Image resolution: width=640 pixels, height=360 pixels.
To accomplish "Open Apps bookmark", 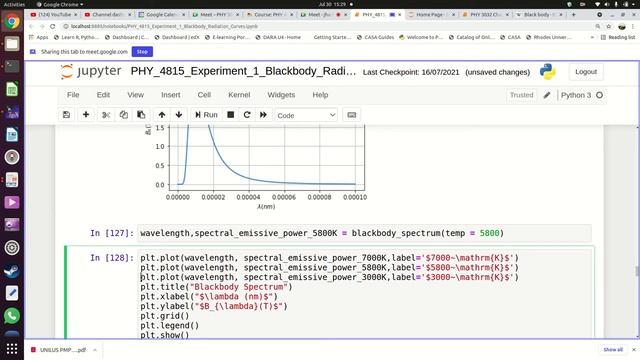I will coord(39,37).
